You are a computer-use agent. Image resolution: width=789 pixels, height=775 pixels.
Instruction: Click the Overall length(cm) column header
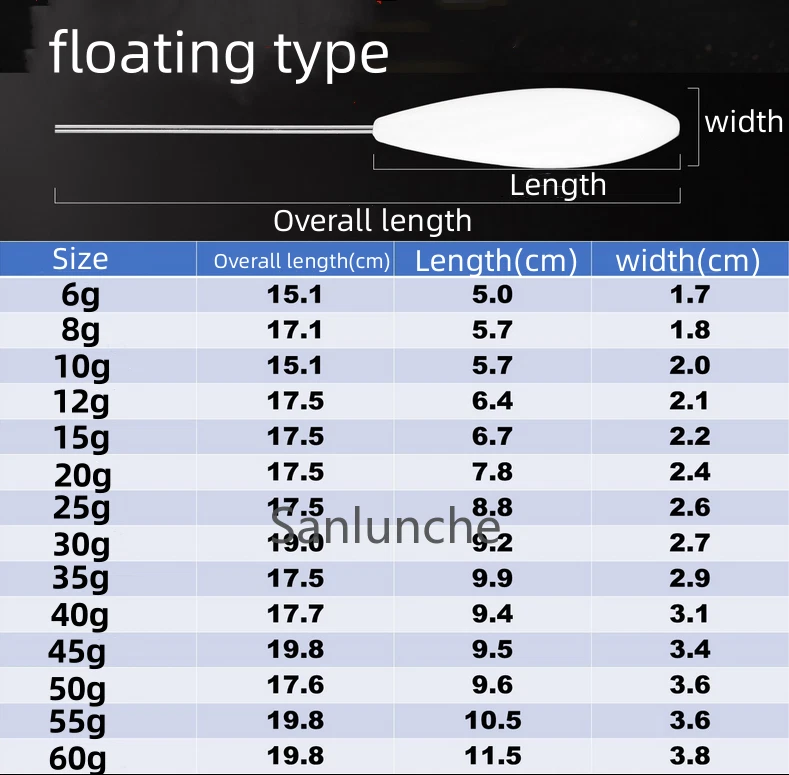[301, 261]
